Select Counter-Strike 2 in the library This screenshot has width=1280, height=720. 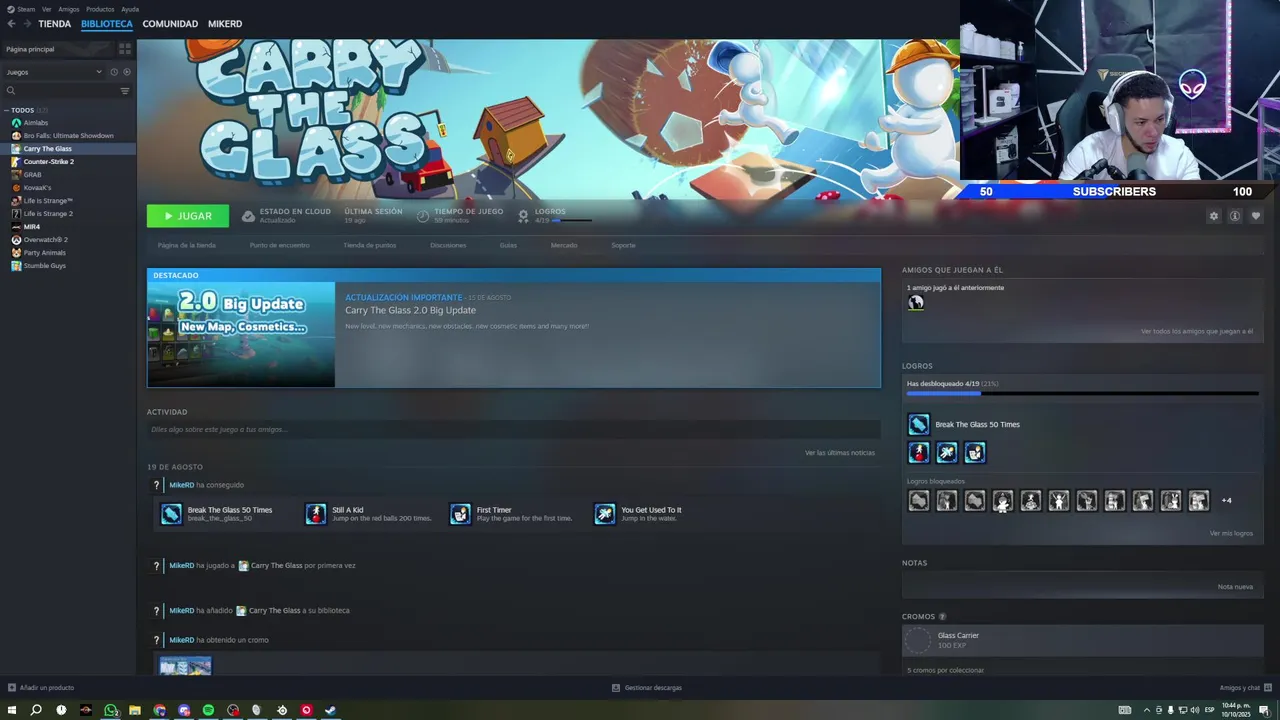pyautogui.click(x=48, y=162)
